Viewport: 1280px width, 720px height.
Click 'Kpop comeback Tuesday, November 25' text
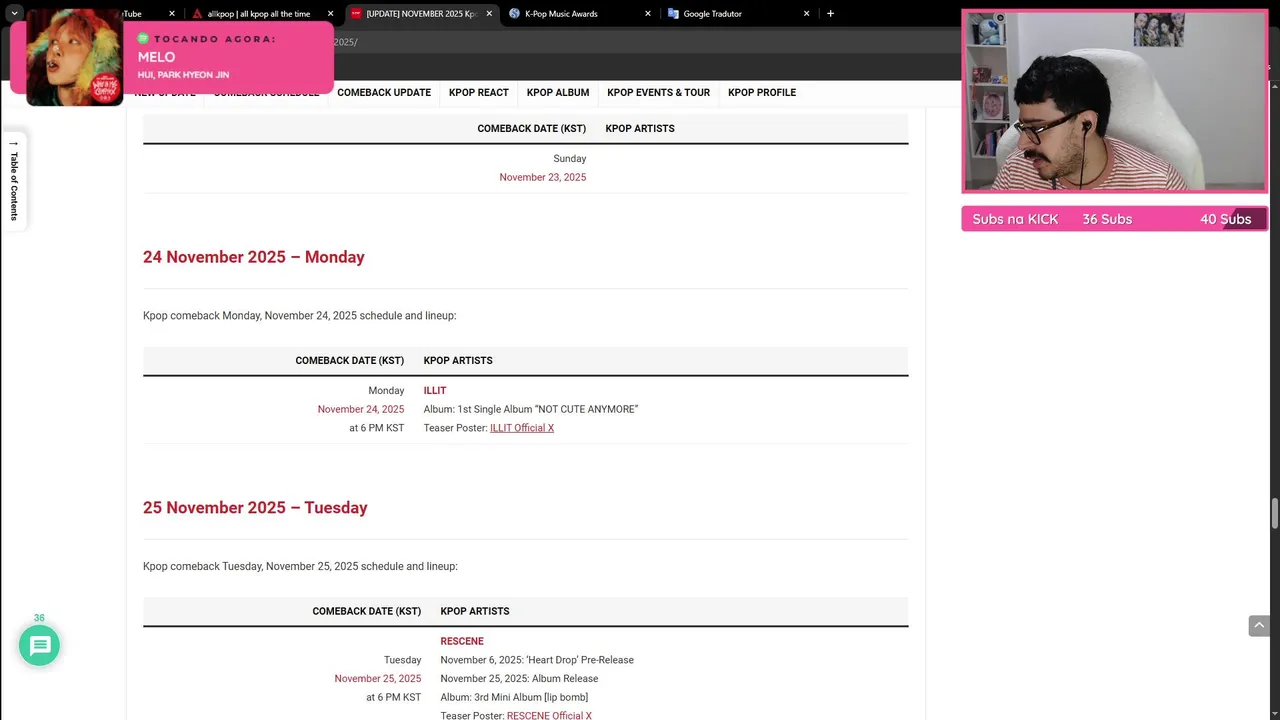point(300,567)
